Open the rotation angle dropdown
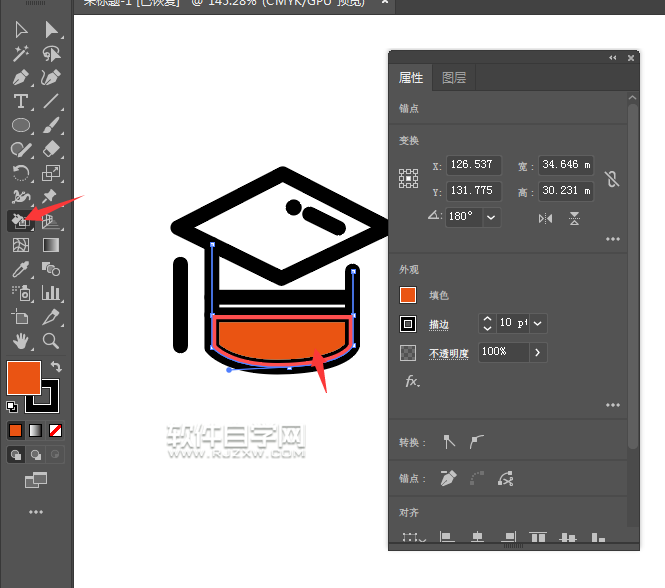The image size is (665, 588). 492,216
